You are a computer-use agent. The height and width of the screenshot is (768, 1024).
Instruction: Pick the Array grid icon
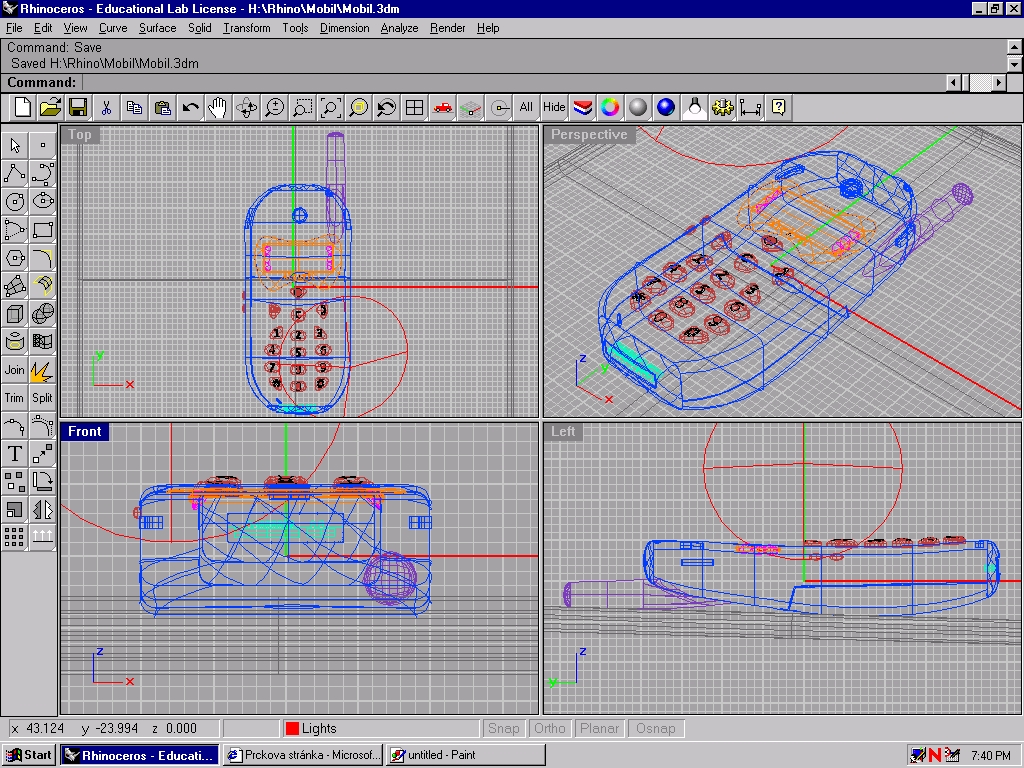[14, 537]
